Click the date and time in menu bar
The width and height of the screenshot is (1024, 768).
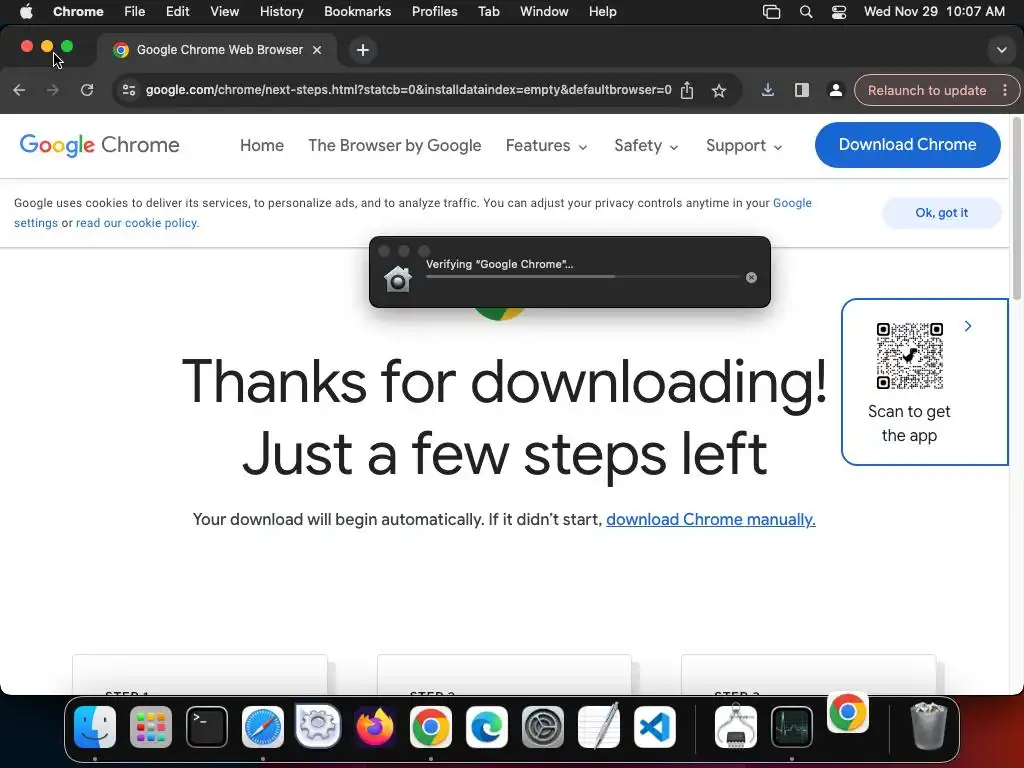934,12
